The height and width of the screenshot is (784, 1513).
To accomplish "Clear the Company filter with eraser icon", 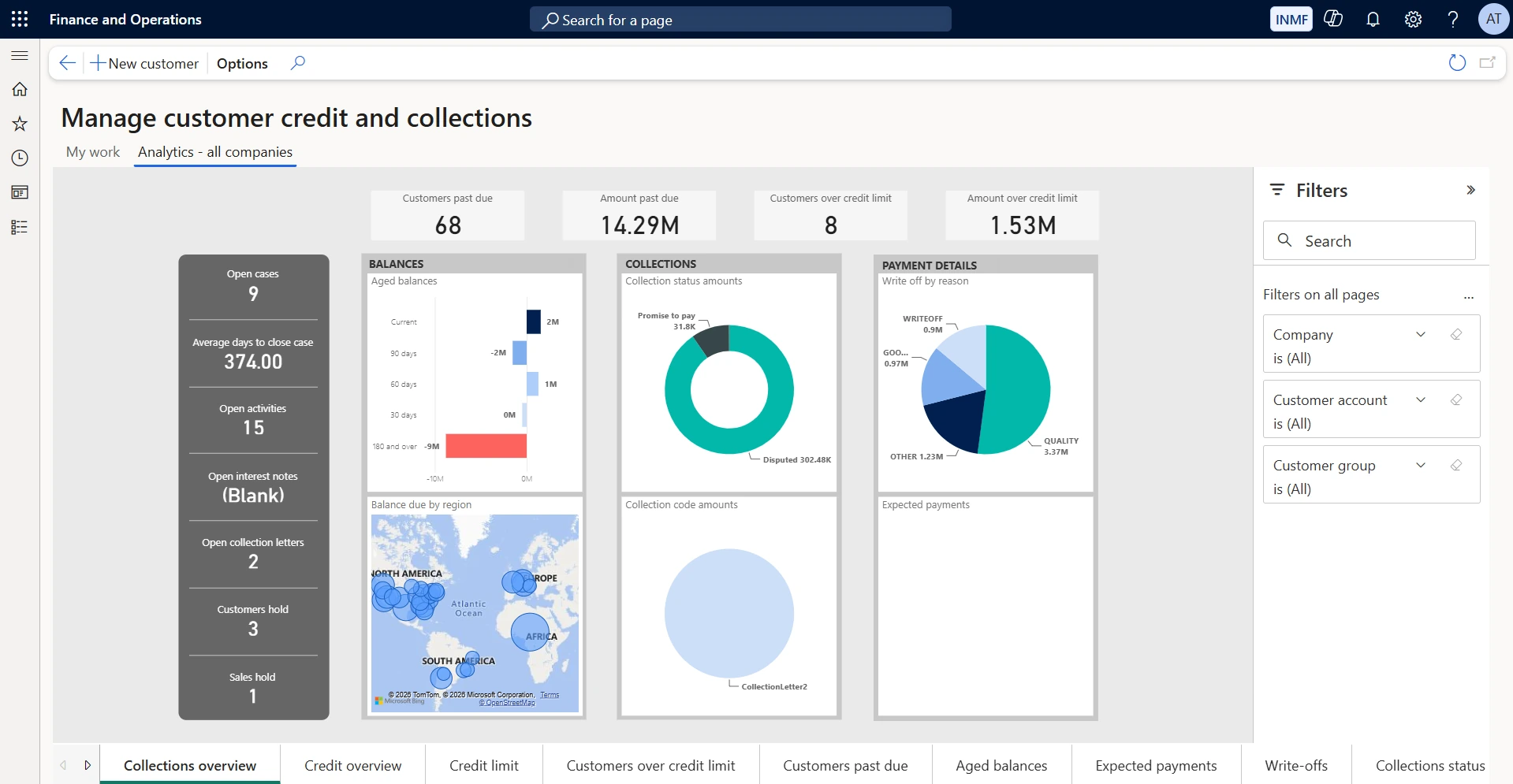I will 1456,334.
